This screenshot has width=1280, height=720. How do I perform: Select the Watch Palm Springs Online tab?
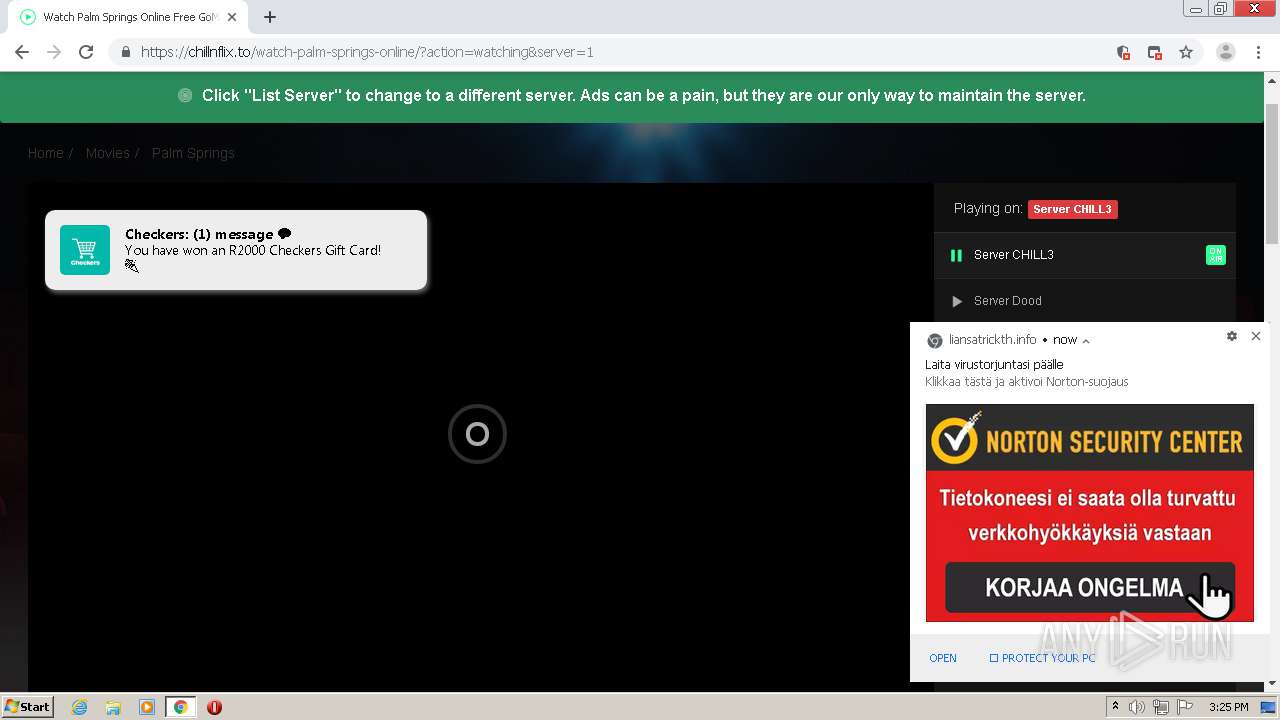click(x=128, y=17)
